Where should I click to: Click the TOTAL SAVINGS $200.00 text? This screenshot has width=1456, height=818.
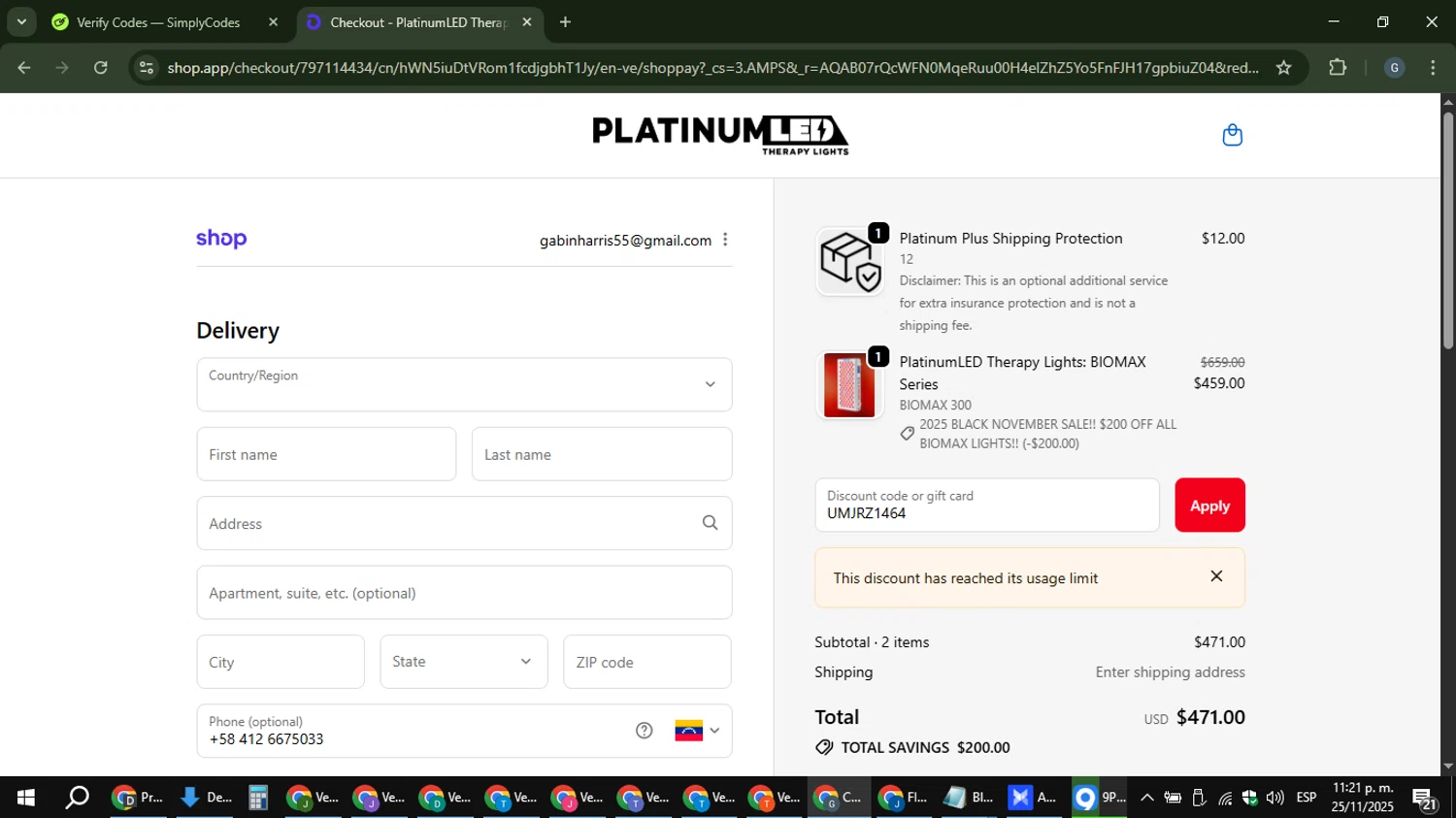[925, 747]
